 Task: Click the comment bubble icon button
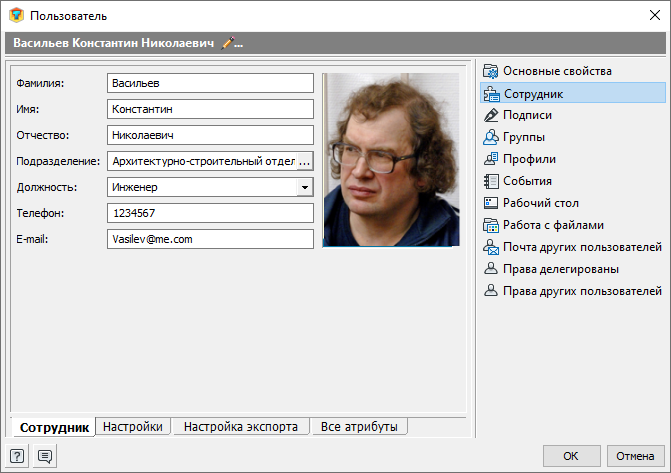point(45,456)
